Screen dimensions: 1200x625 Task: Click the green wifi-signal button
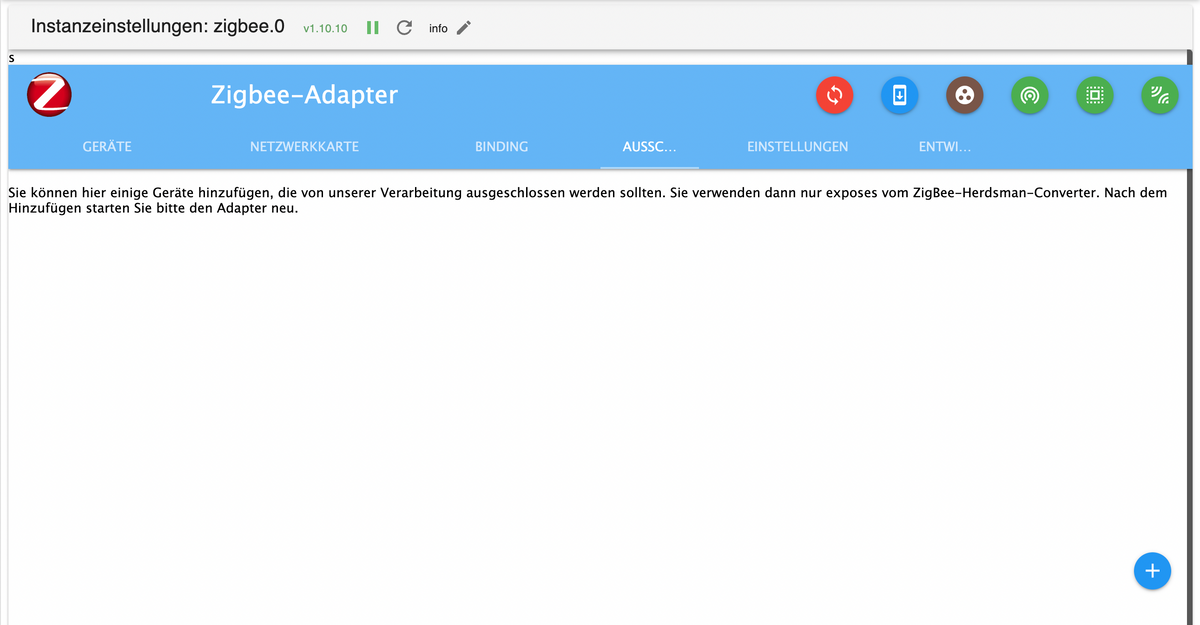(1159, 95)
